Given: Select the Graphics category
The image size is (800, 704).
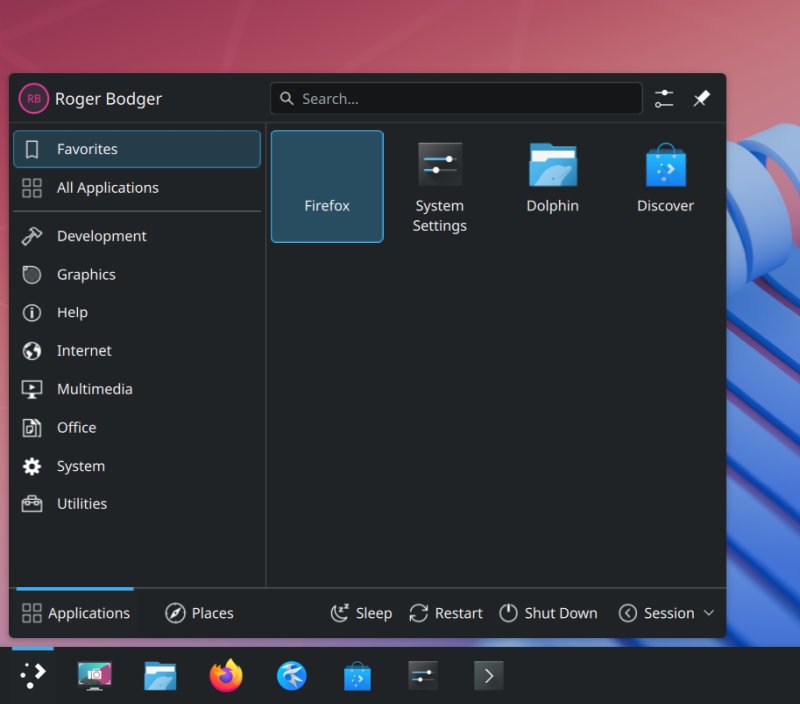Looking at the screenshot, I should point(86,274).
